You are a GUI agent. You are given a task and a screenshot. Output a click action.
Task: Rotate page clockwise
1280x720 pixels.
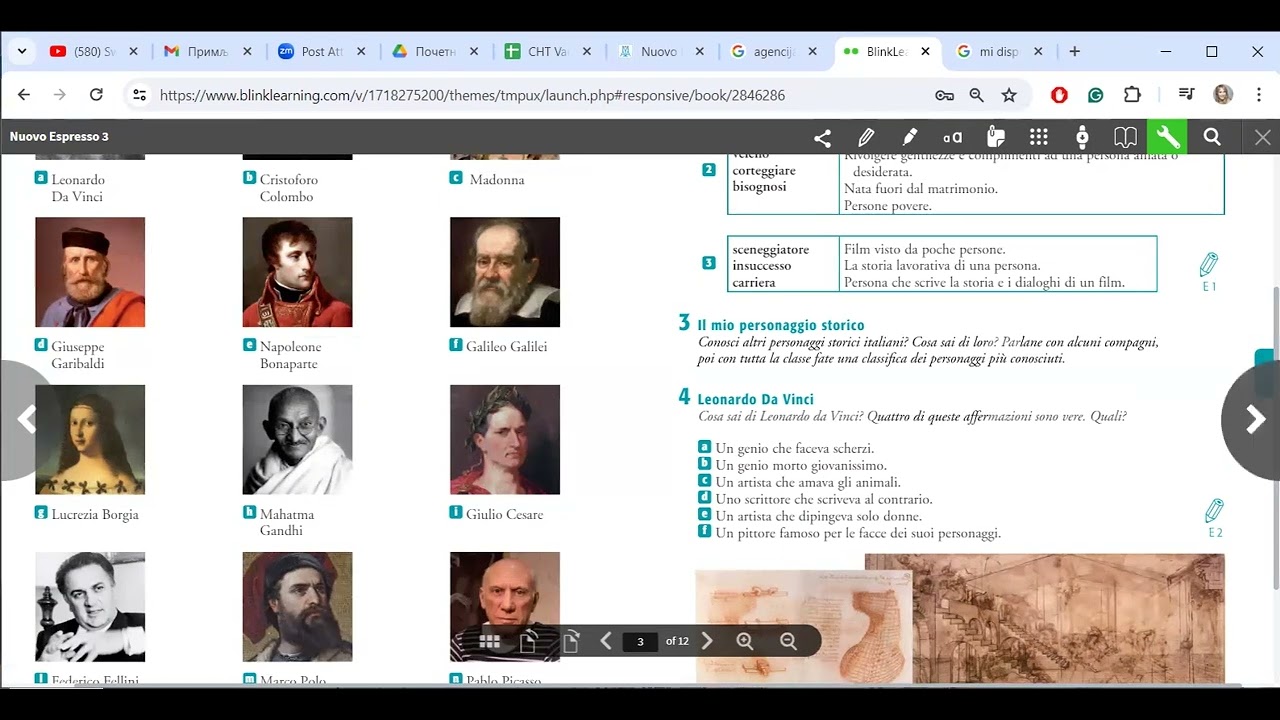pyautogui.click(x=571, y=642)
